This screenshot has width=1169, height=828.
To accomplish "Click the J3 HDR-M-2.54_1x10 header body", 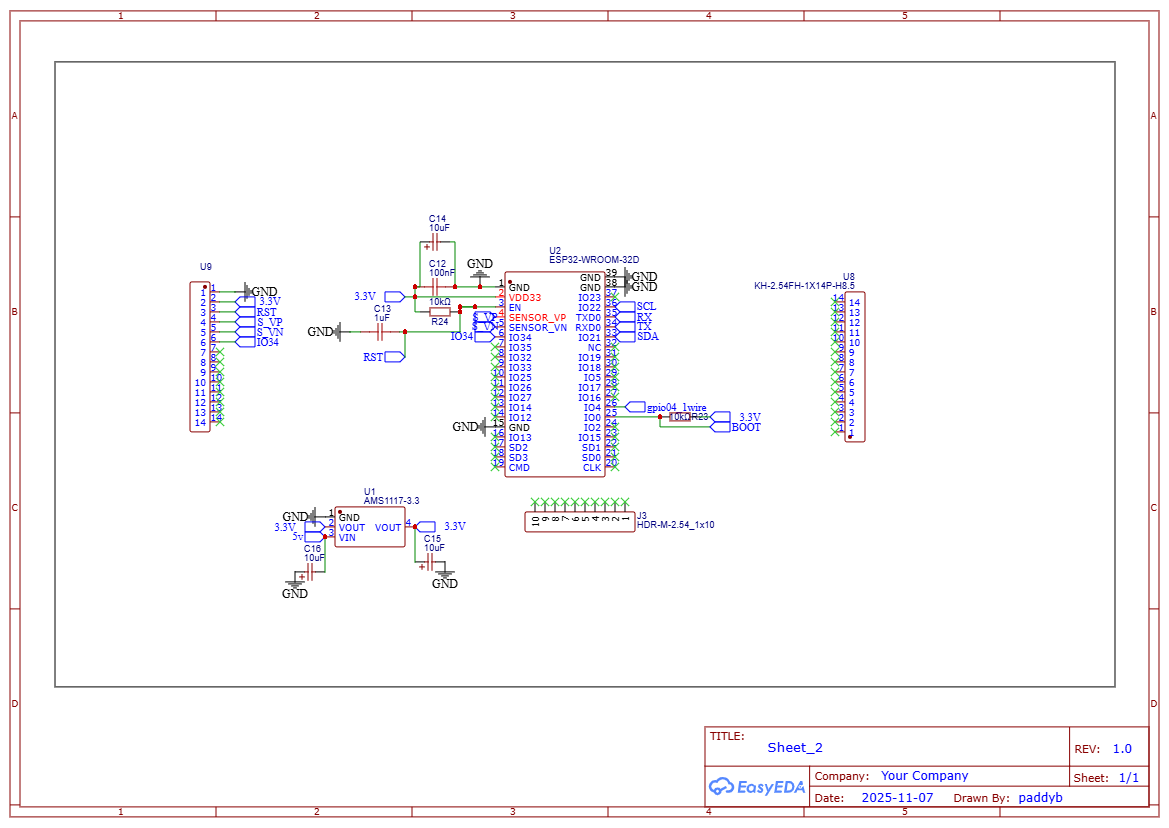I will pyautogui.click(x=579, y=521).
